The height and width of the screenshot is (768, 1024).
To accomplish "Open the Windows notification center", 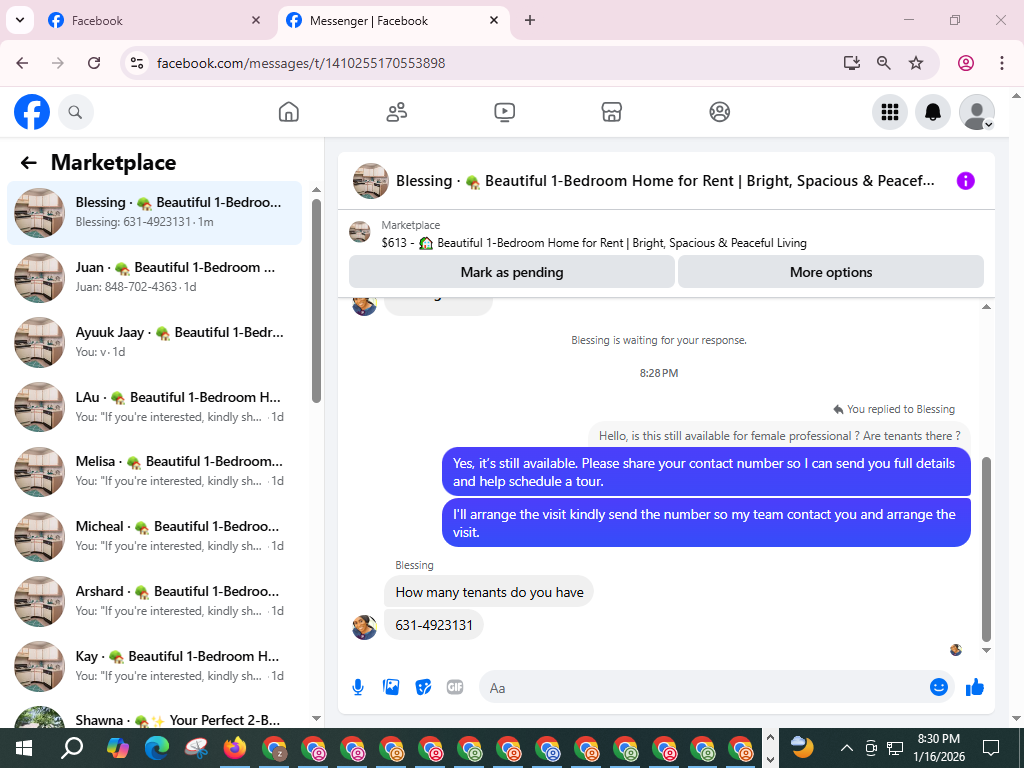I will (991, 748).
